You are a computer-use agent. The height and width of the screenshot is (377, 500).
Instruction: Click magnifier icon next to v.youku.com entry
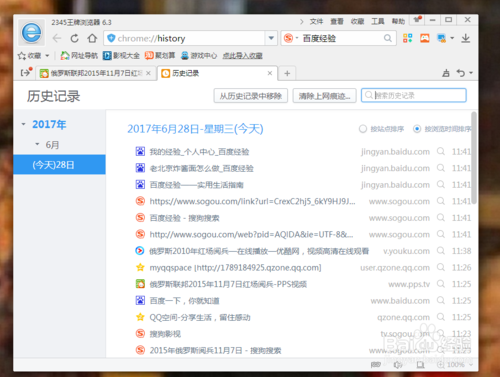point(441,250)
